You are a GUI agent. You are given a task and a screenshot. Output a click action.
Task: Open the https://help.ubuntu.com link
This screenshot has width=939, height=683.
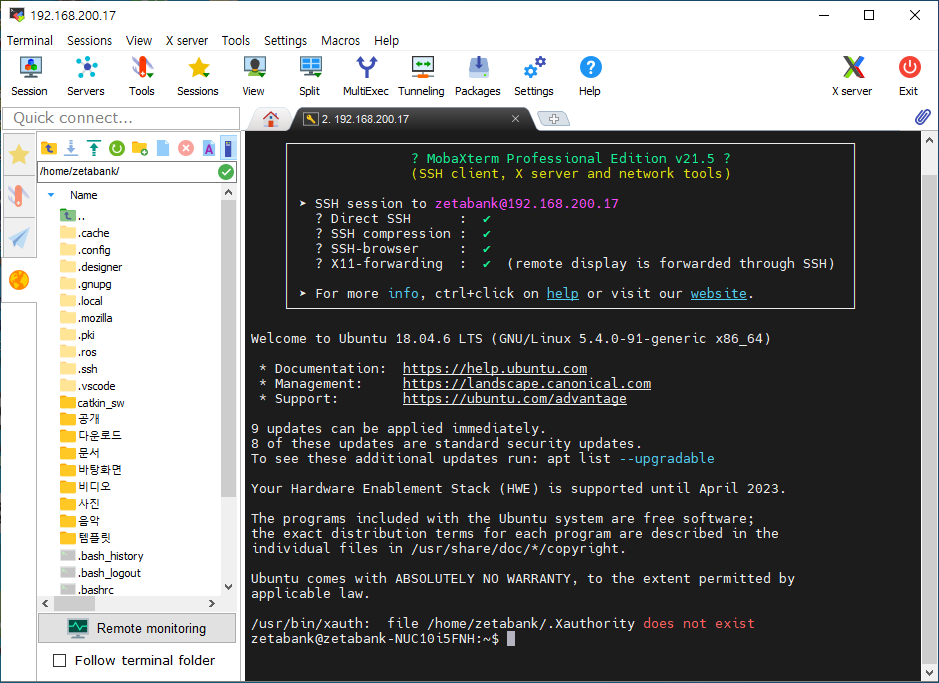click(495, 368)
